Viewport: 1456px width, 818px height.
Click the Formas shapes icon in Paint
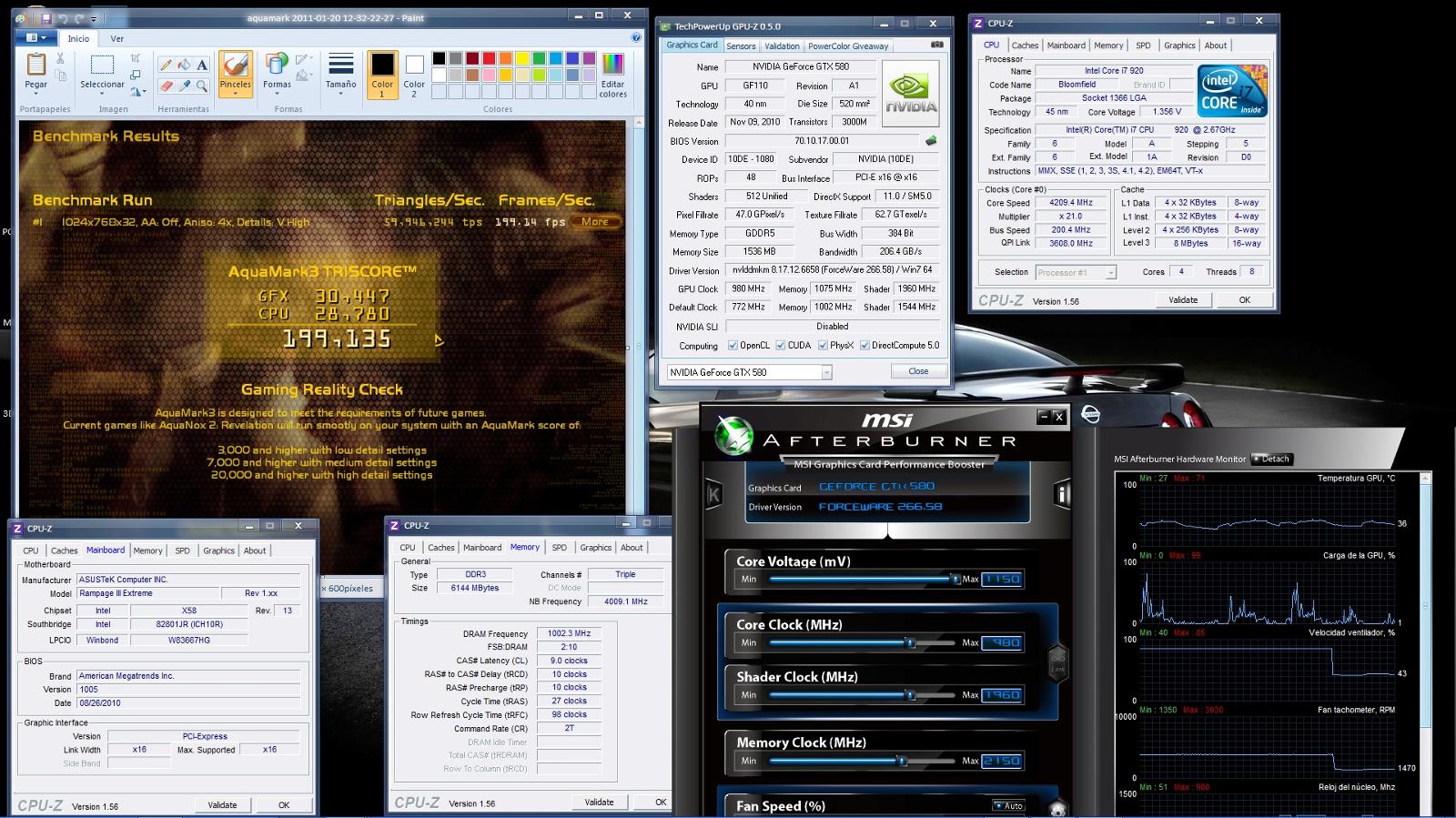click(x=276, y=64)
